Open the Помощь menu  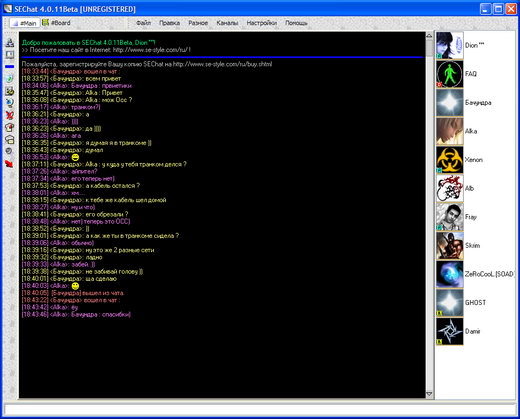coord(296,23)
